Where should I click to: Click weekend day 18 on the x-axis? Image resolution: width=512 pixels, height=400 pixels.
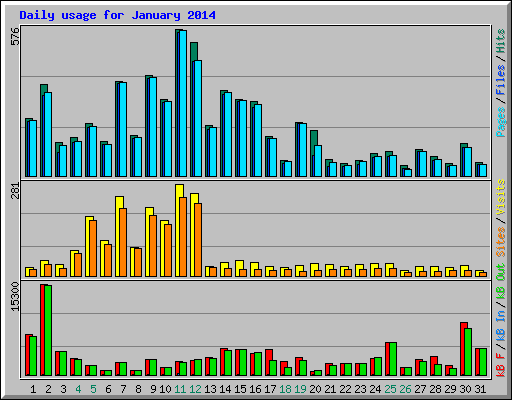(285, 389)
